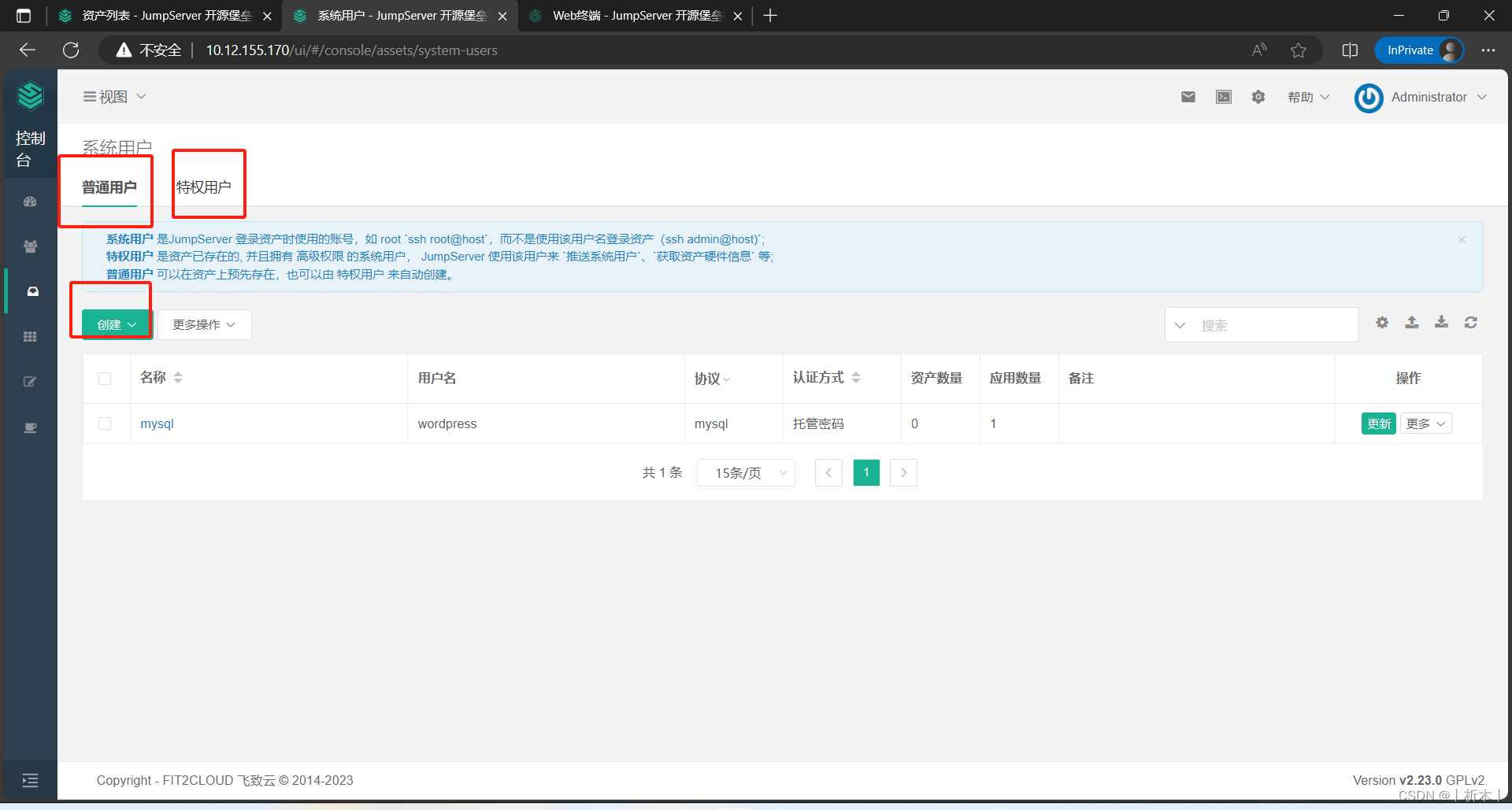Open the 帮助 help dropdown
The image size is (1512, 810).
click(x=1308, y=97)
